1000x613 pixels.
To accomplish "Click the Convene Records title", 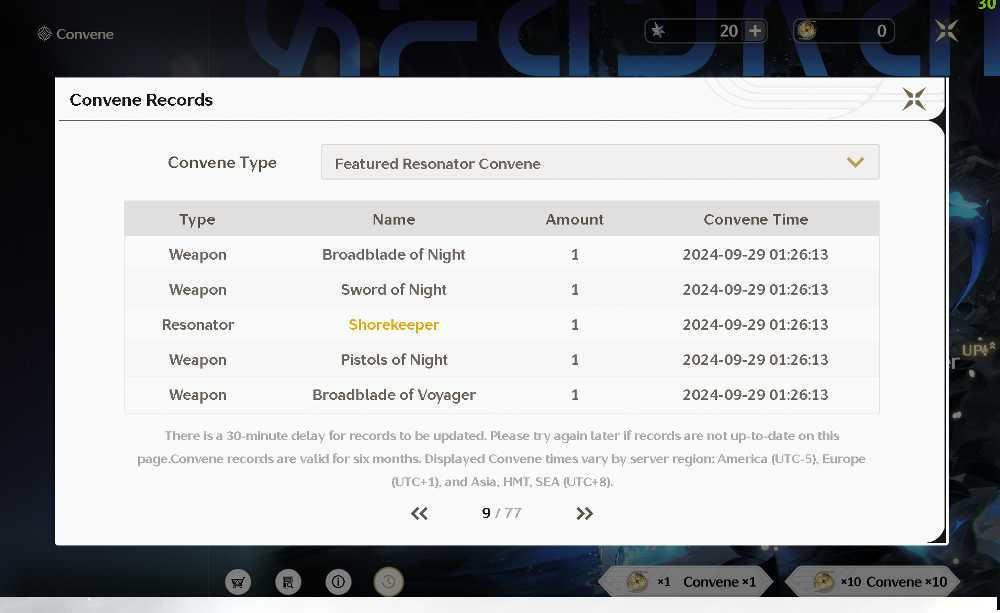I will (141, 100).
